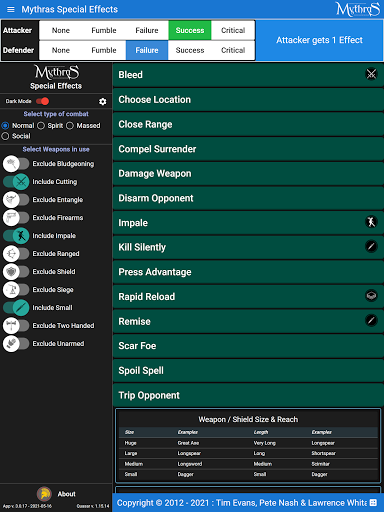Set Attacker result to Success
This screenshot has width=384, height=512.
[190, 30]
